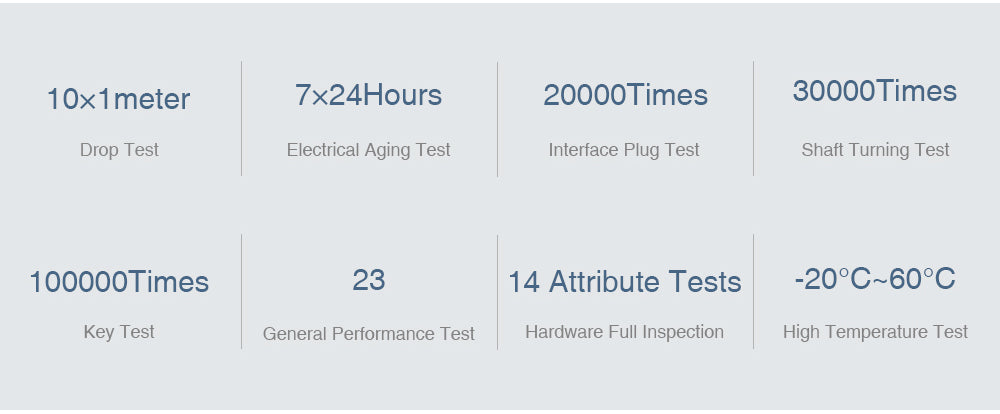Select the "Drop Test" label
The image size is (1000, 414).
pos(119,150)
